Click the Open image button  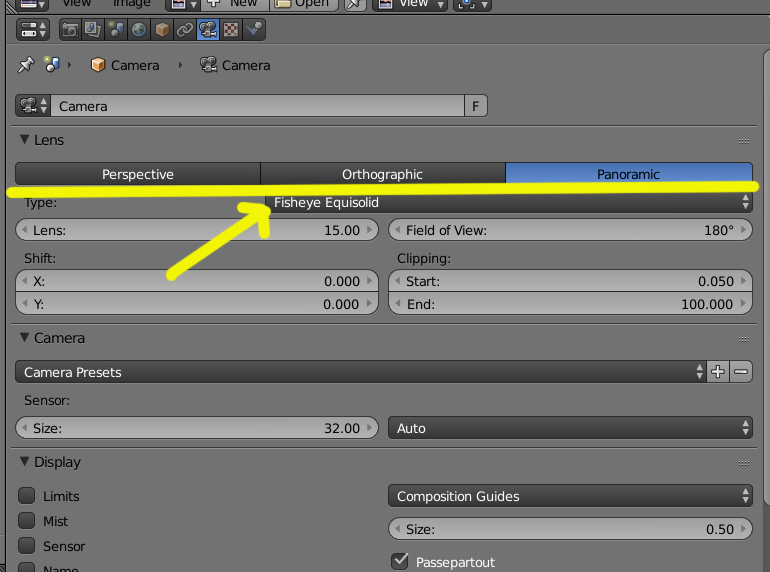point(303,4)
